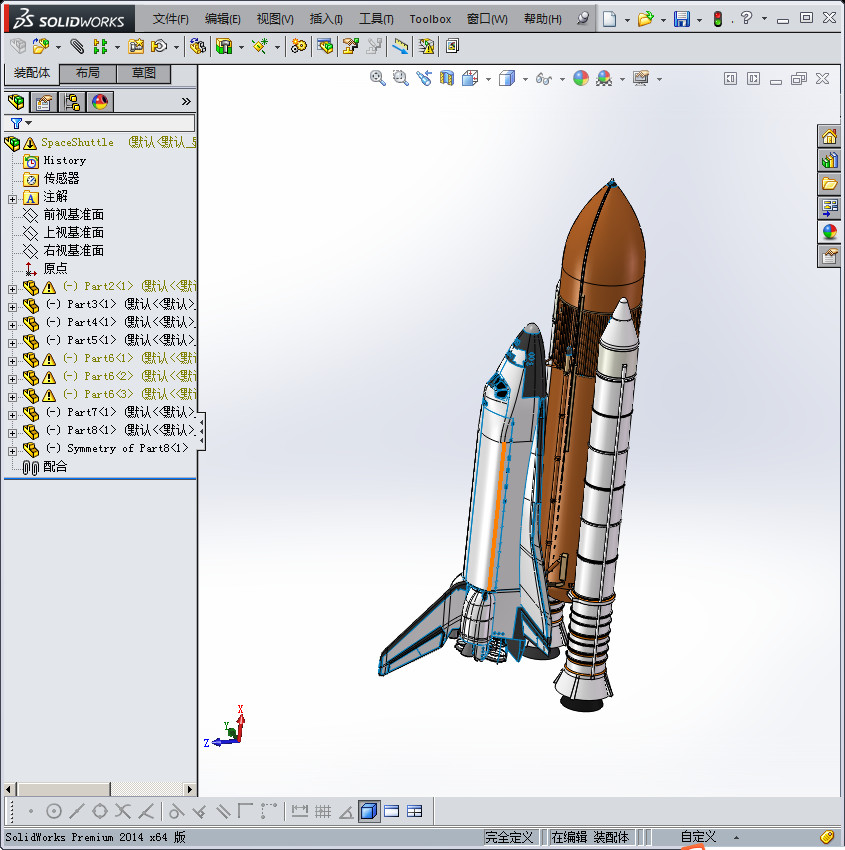Click the Interference Detection ruler icon
Viewport: 845px width, 850px height.
(x=400, y=47)
